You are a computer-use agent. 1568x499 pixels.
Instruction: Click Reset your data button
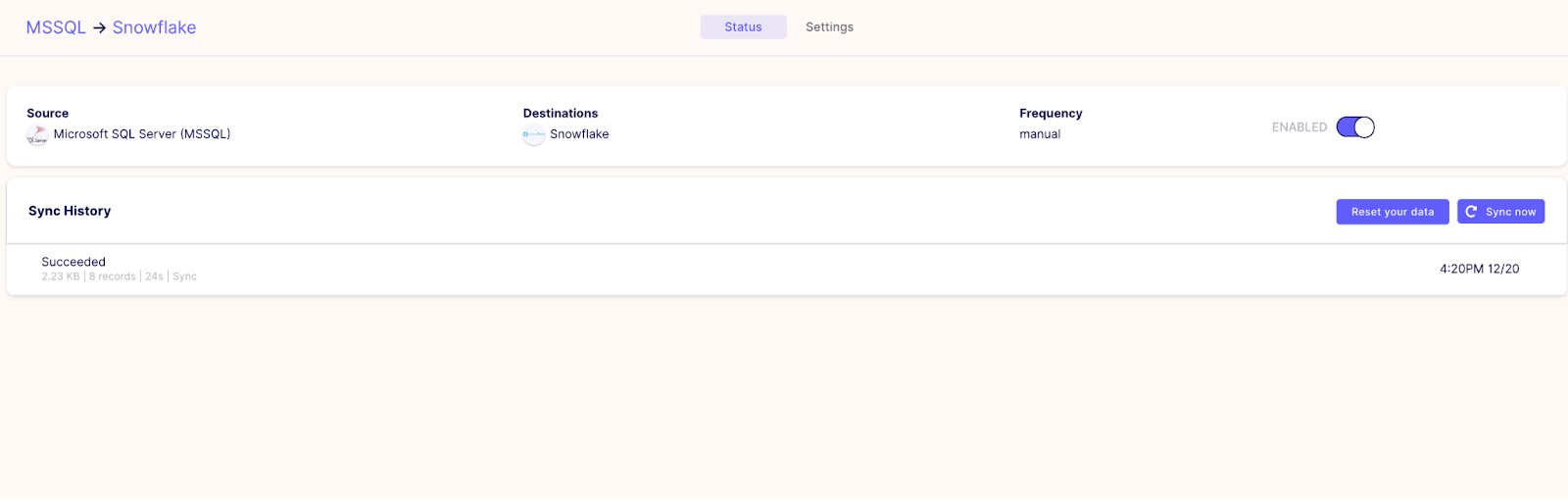coord(1393,212)
